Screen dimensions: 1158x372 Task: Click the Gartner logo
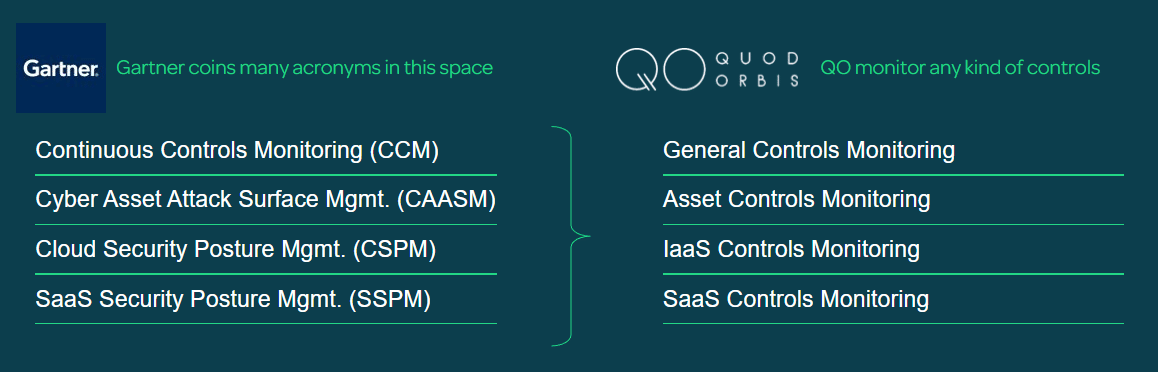click(x=61, y=68)
